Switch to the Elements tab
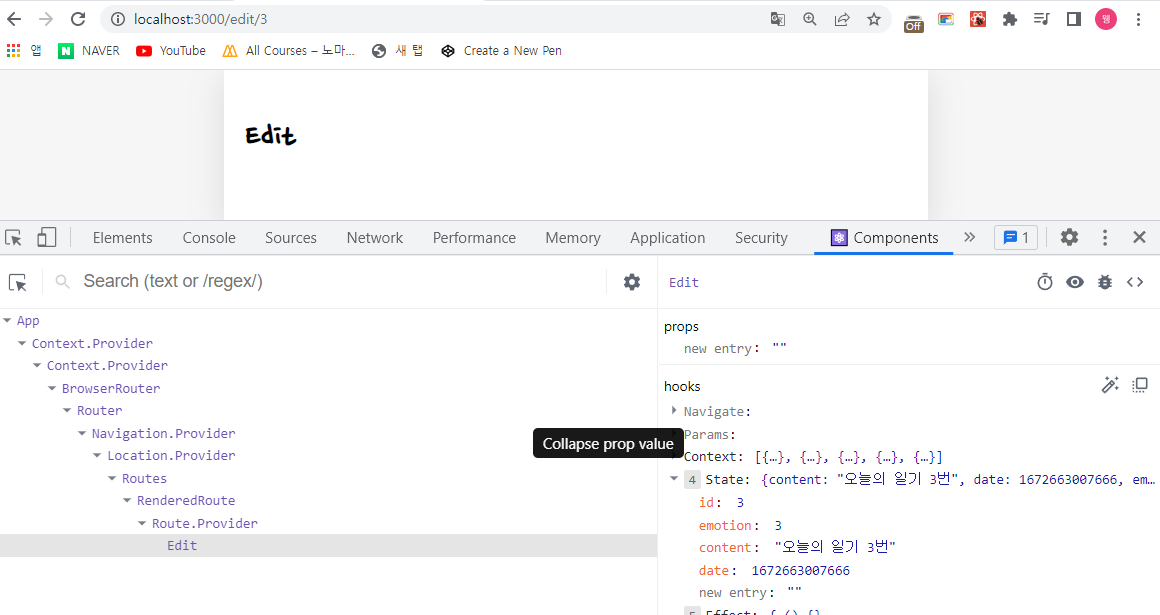The height and width of the screenshot is (615, 1160). (x=122, y=238)
